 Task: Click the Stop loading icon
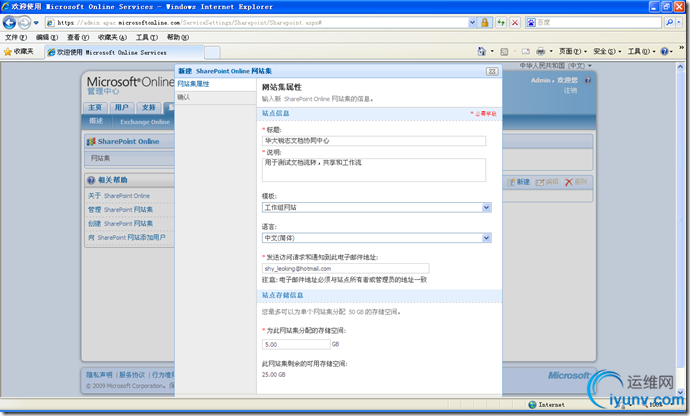(515, 22)
